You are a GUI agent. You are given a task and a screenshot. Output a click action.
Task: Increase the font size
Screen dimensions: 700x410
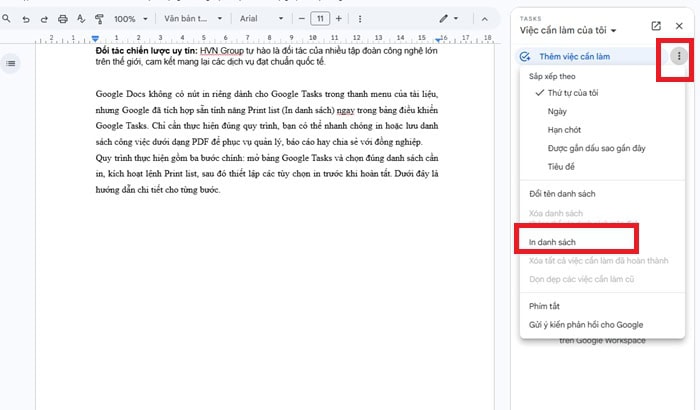click(x=339, y=19)
